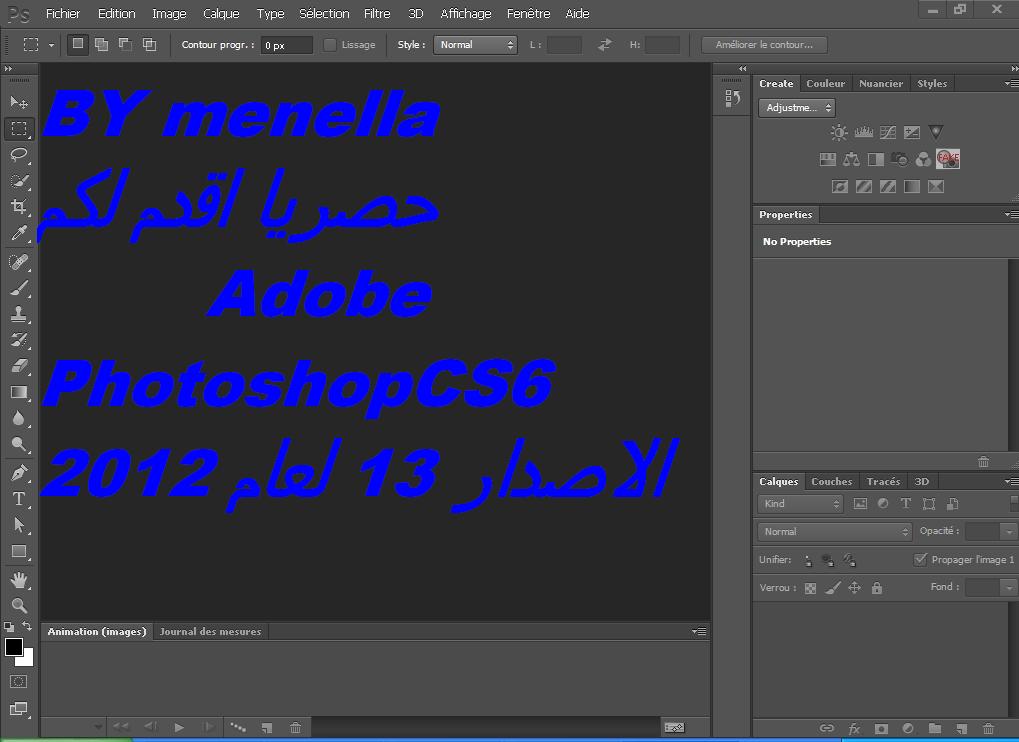
Task: Add a Channel Mixer adjustment
Action: point(923,159)
